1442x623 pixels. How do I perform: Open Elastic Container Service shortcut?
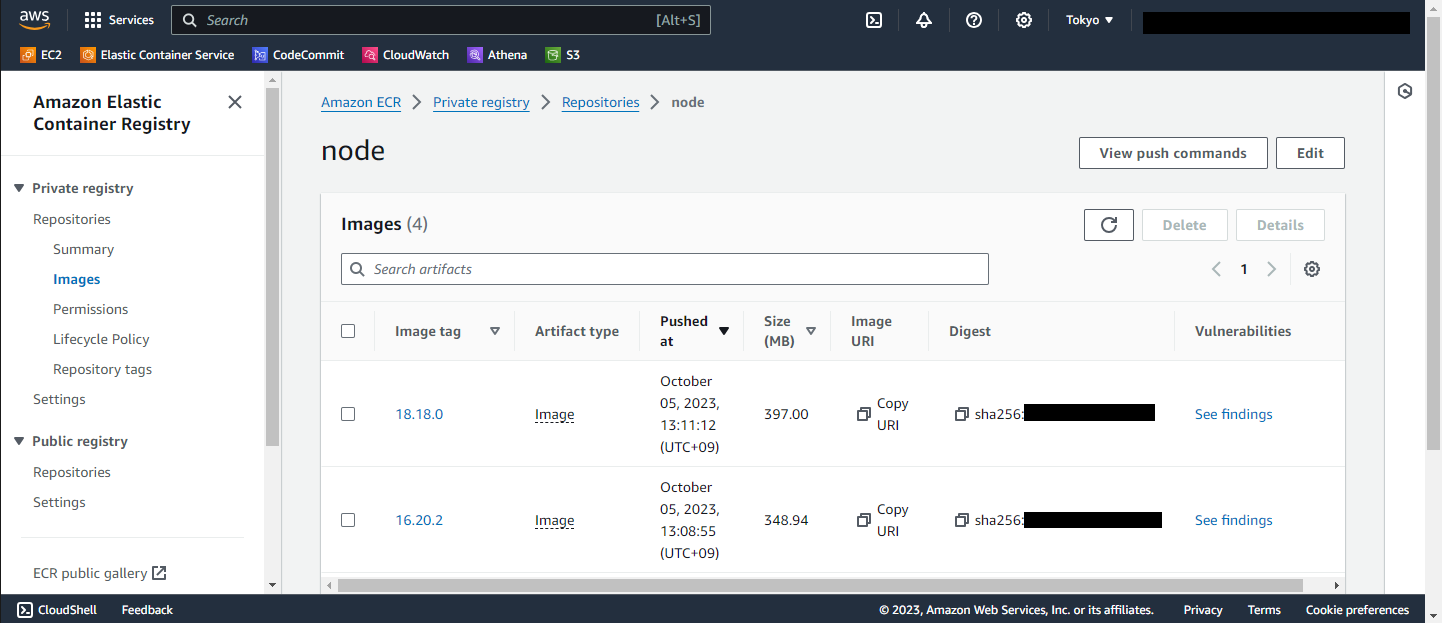click(157, 55)
